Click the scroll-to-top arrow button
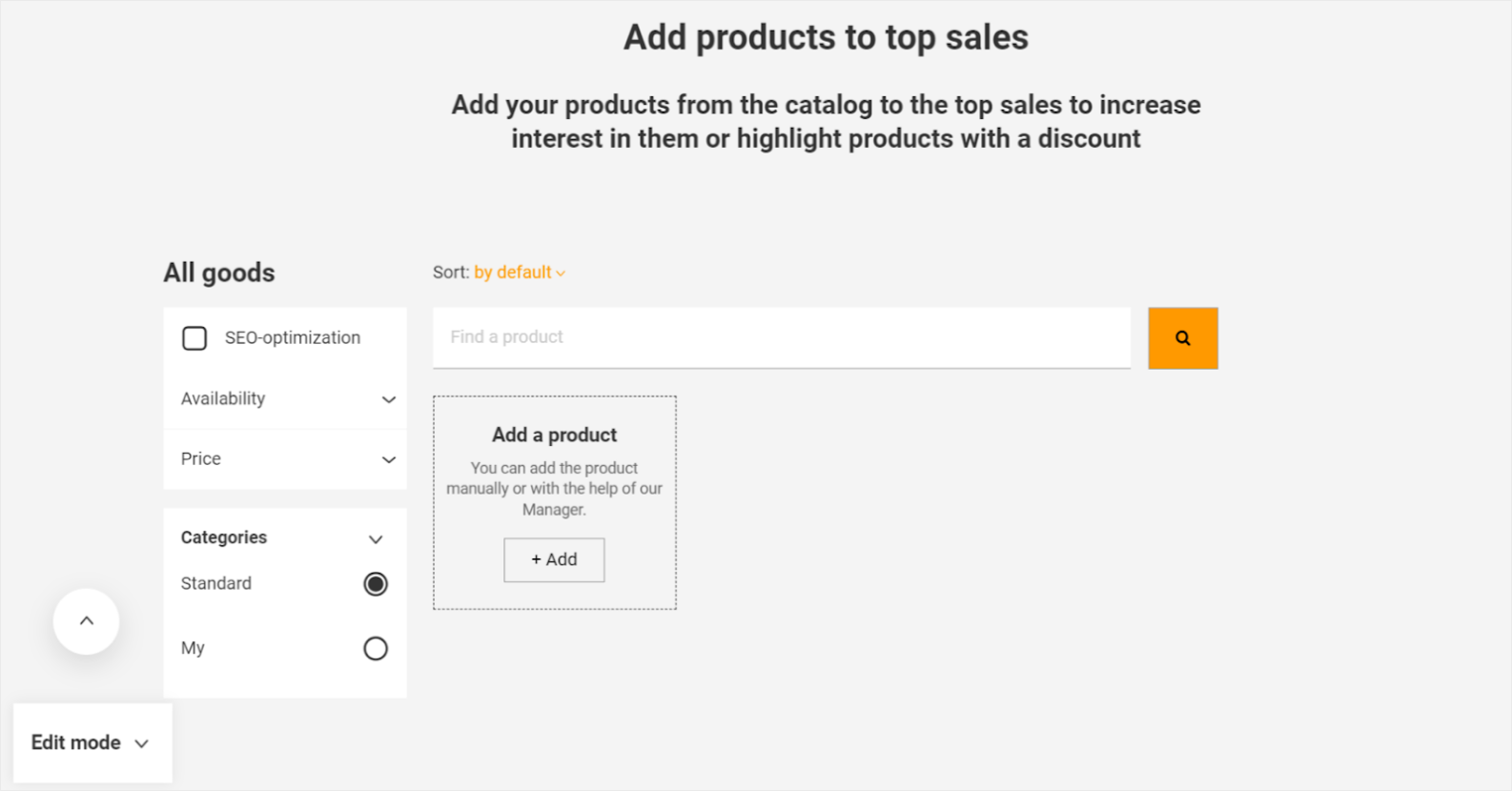The image size is (1512, 791). [87, 621]
